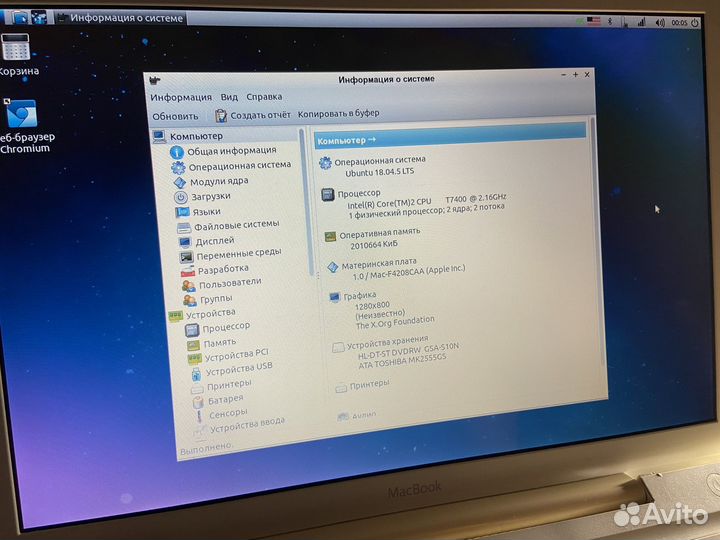Click the panel clock 00:05
The height and width of the screenshot is (540, 720).
point(679,22)
